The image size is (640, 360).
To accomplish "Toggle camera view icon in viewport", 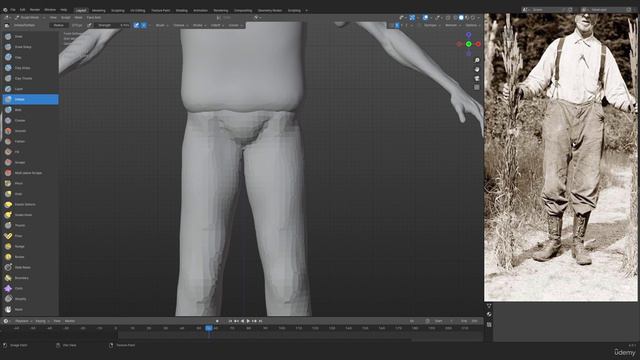I will (477, 78).
